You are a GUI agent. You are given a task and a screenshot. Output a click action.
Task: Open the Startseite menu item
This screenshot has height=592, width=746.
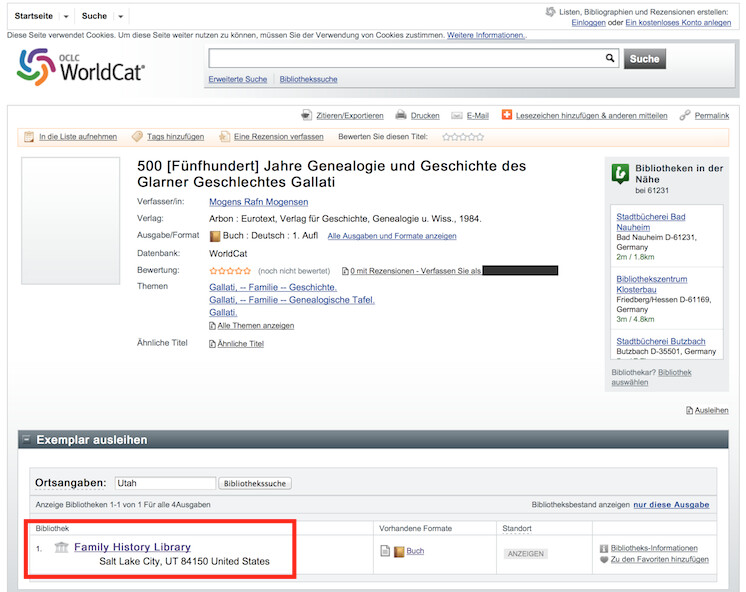tap(34, 16)
